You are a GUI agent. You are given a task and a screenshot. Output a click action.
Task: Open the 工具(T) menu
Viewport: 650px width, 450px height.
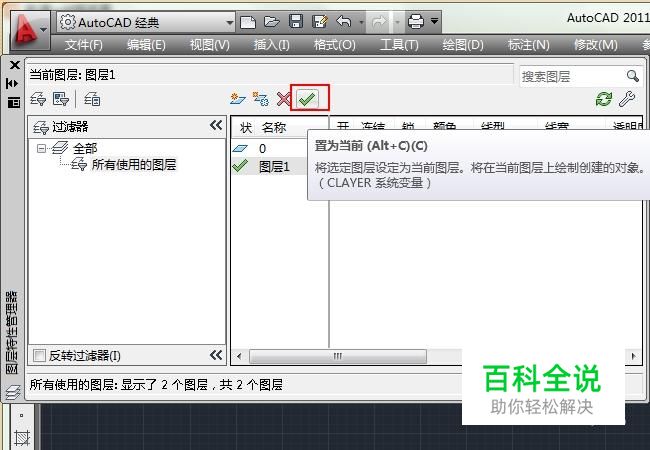(399, 44)
